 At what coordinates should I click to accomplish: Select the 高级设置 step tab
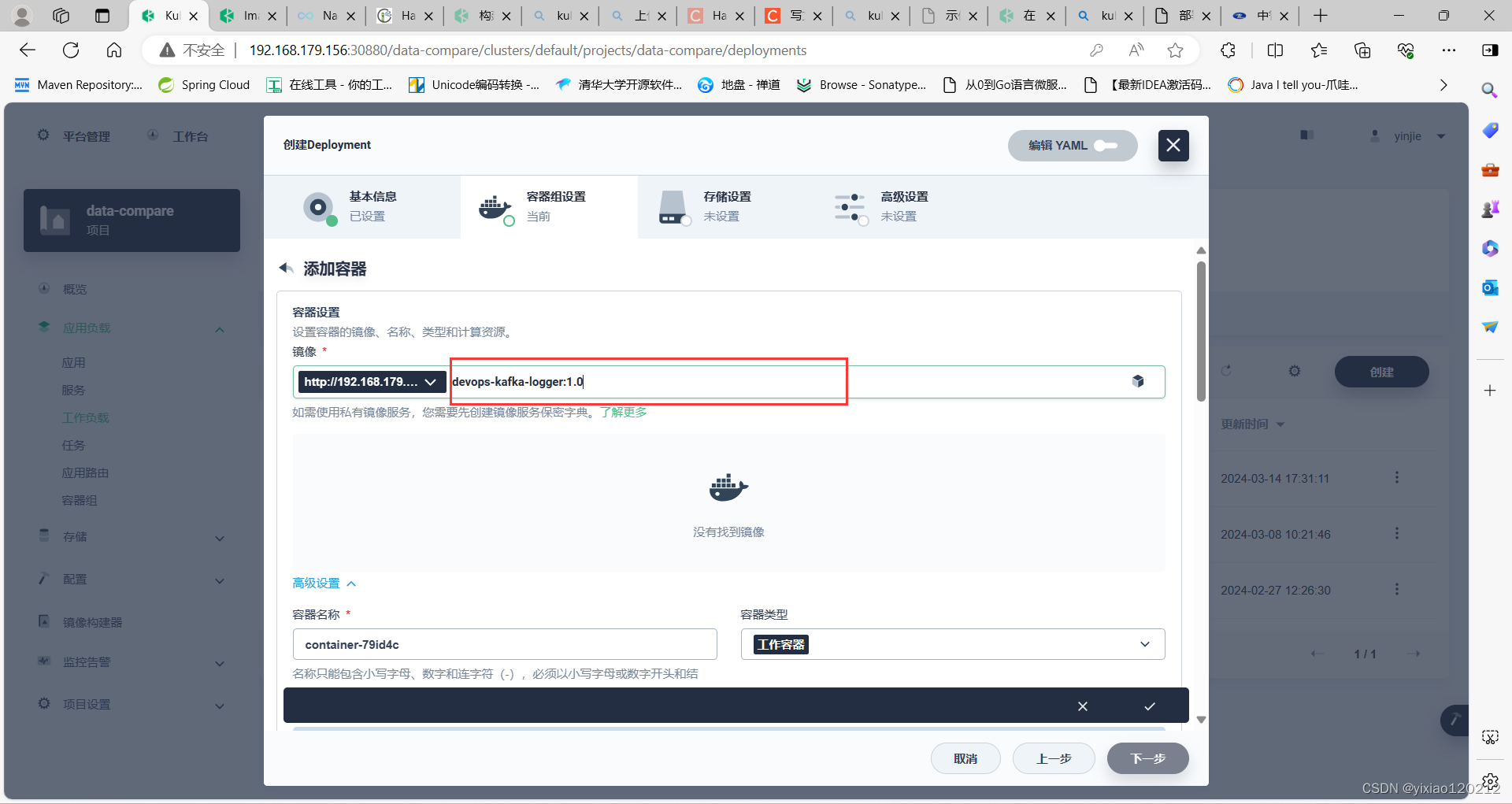tap(903, 206)
